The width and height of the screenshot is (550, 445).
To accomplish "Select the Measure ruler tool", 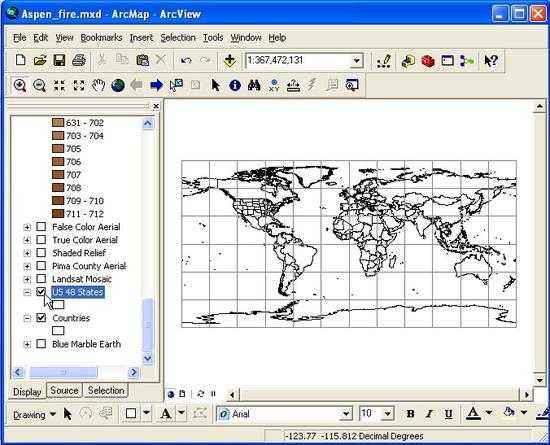I will [x=293, y=85].
